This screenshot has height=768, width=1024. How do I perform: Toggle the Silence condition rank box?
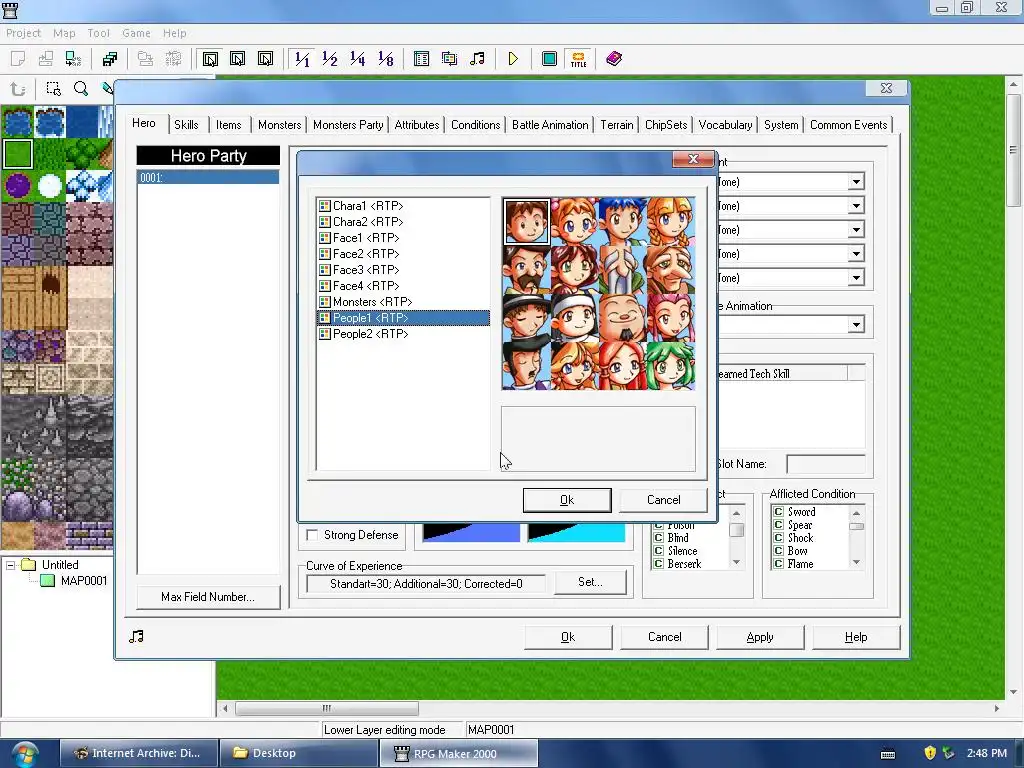658,551
